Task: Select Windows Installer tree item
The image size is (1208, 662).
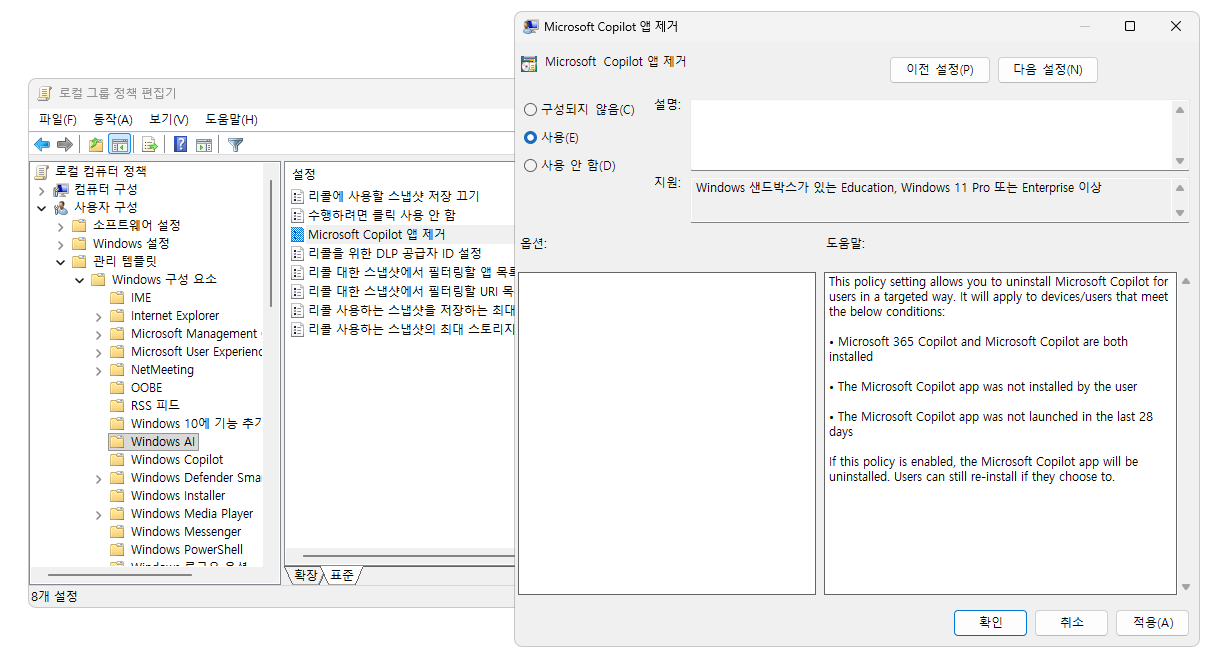Action: click(178, 495)
